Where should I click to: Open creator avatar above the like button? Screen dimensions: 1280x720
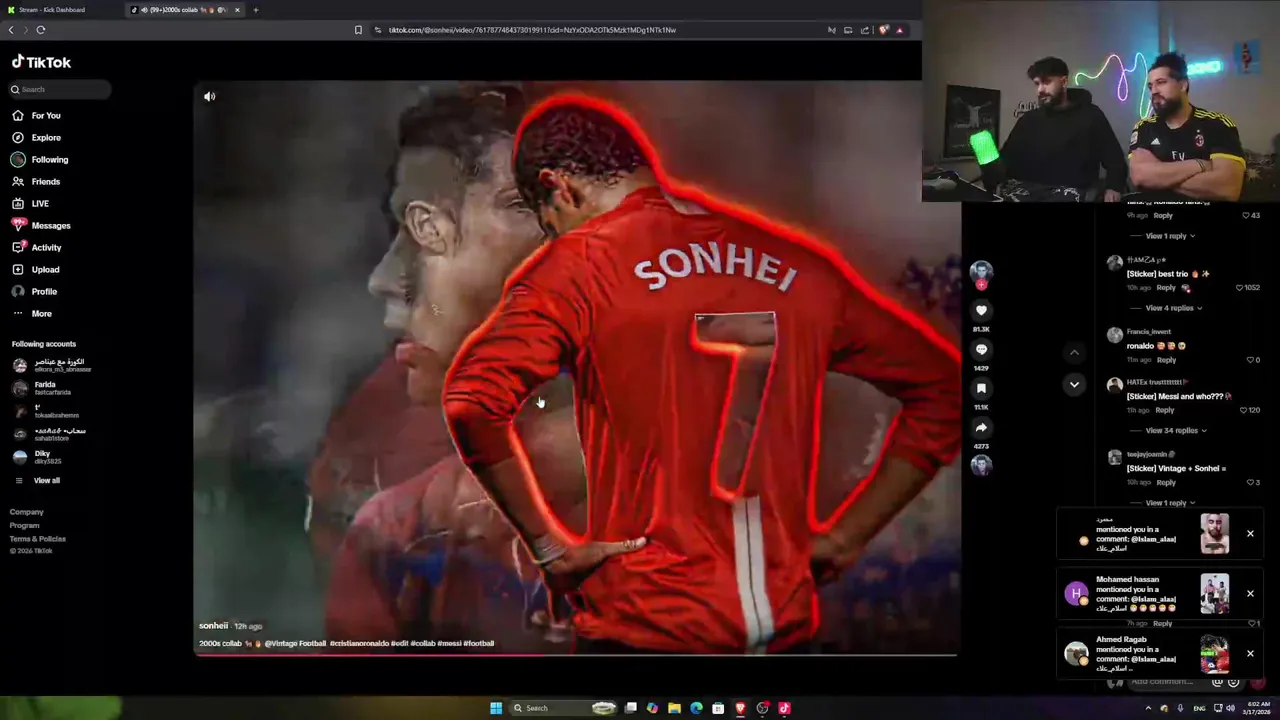[x=981, y=271]
